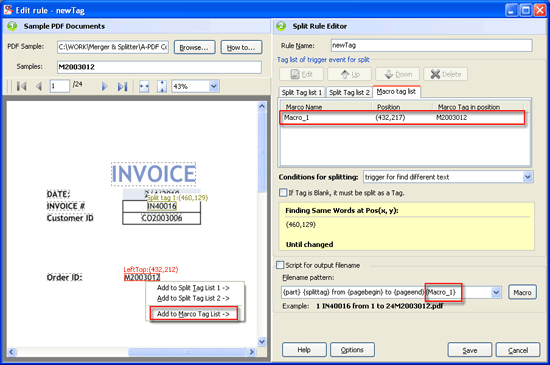This screenshot has height=365, width=550.
Task: Click the page number field
Action: point(60,86)
